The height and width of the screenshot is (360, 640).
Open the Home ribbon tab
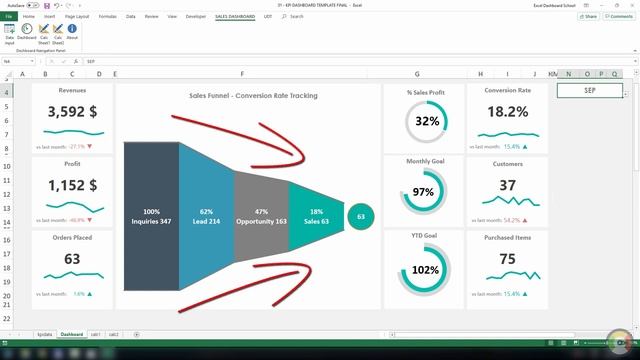pos(29,16)
